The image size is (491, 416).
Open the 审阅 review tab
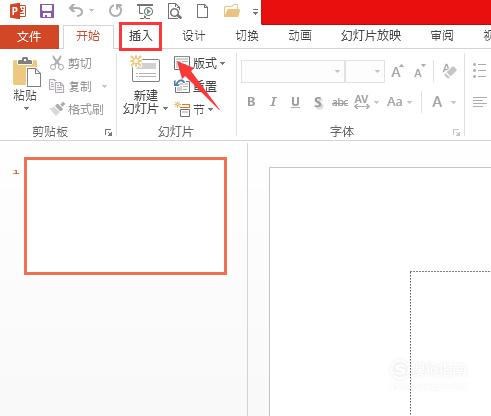click(442, 36)
